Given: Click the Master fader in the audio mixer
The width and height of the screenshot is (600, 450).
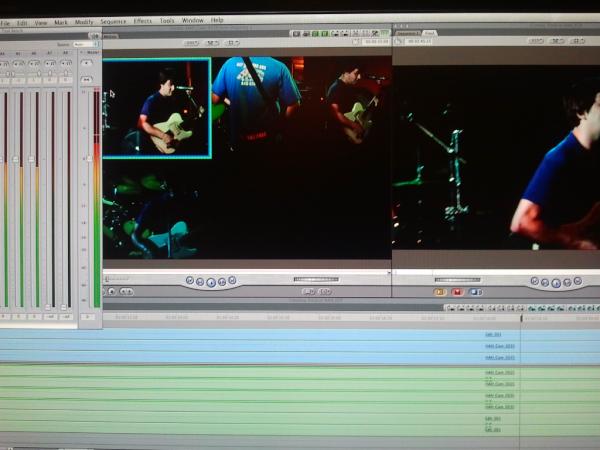Looking at the screenshot, I should pos(89,158).
